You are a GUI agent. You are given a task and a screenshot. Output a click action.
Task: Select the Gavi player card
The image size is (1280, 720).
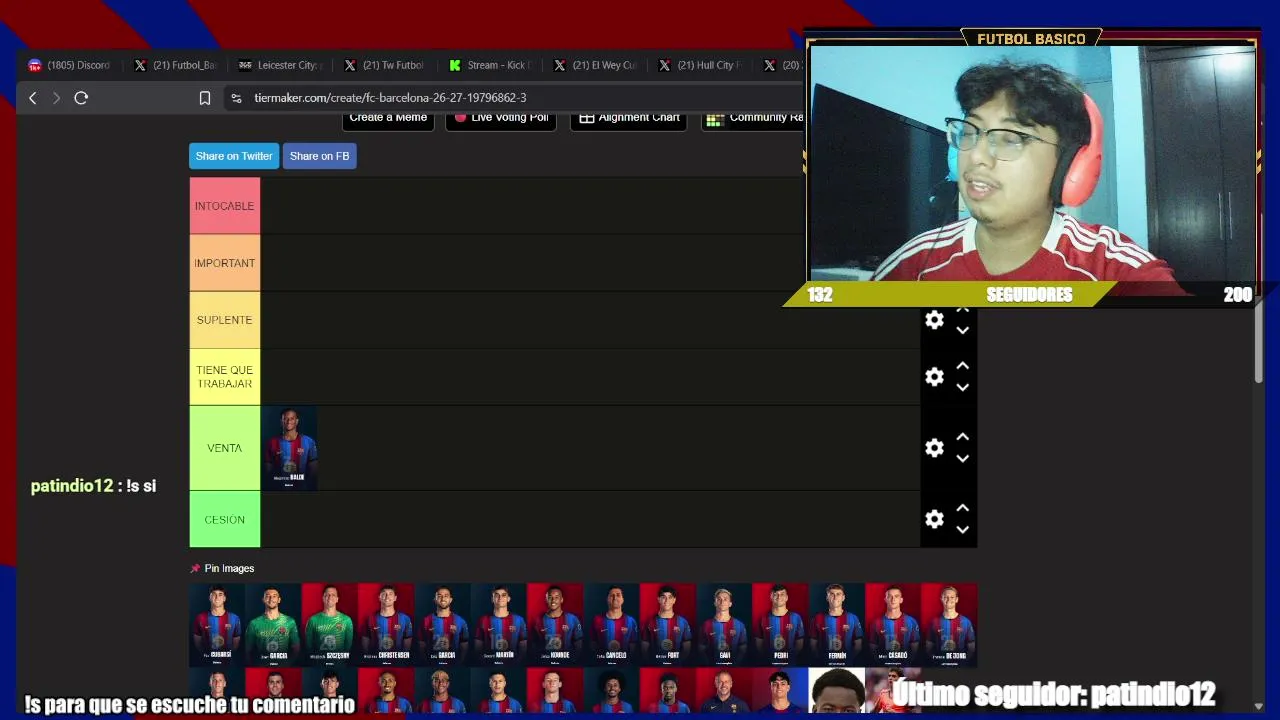coord(724,625)
